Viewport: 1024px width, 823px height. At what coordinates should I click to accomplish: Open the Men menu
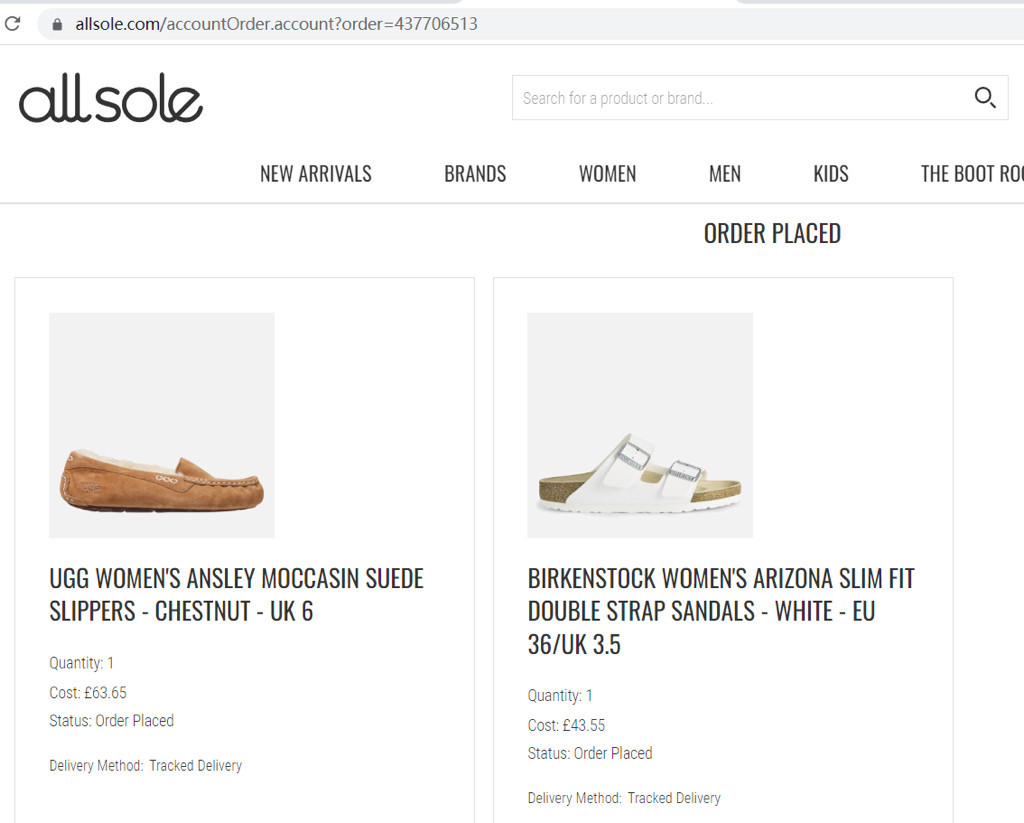[725, 174]
